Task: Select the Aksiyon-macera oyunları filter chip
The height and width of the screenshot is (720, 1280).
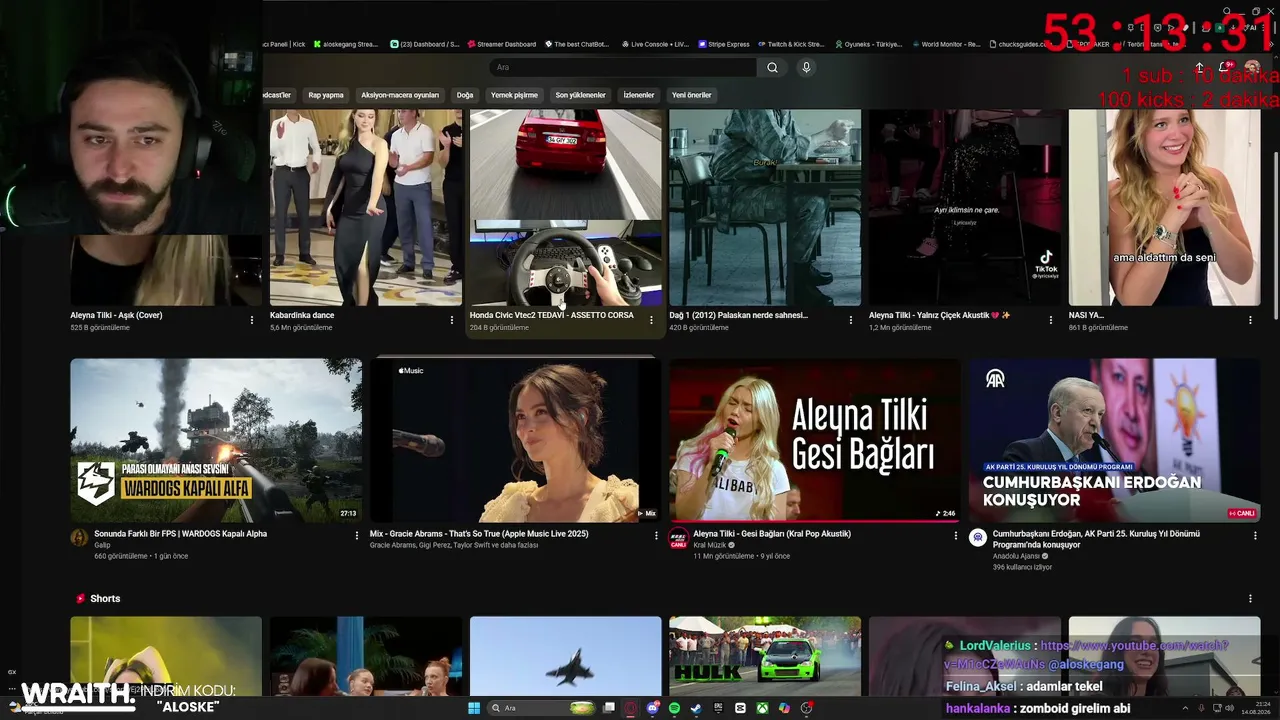Action: [x=400, y=95]
